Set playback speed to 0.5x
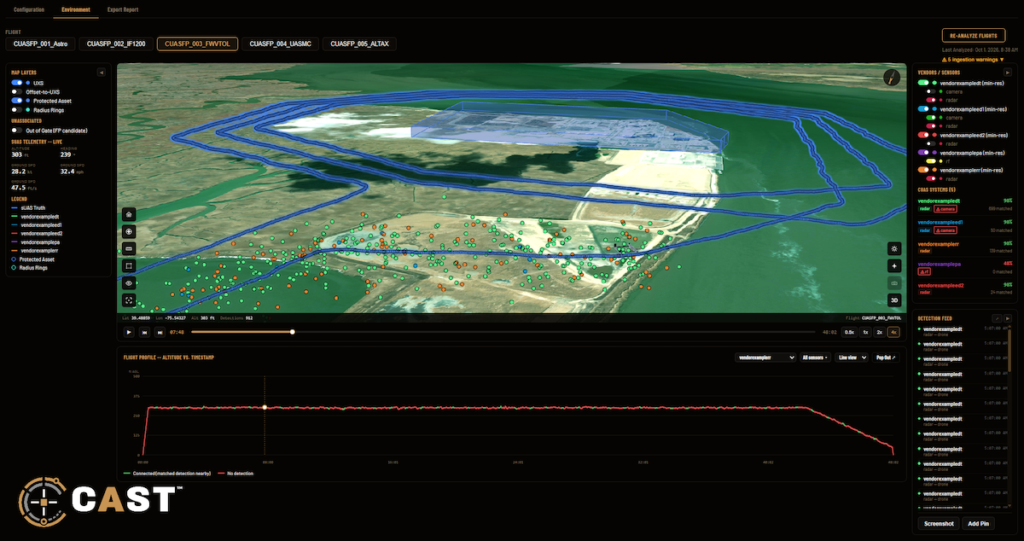 (x=849, y=332)
